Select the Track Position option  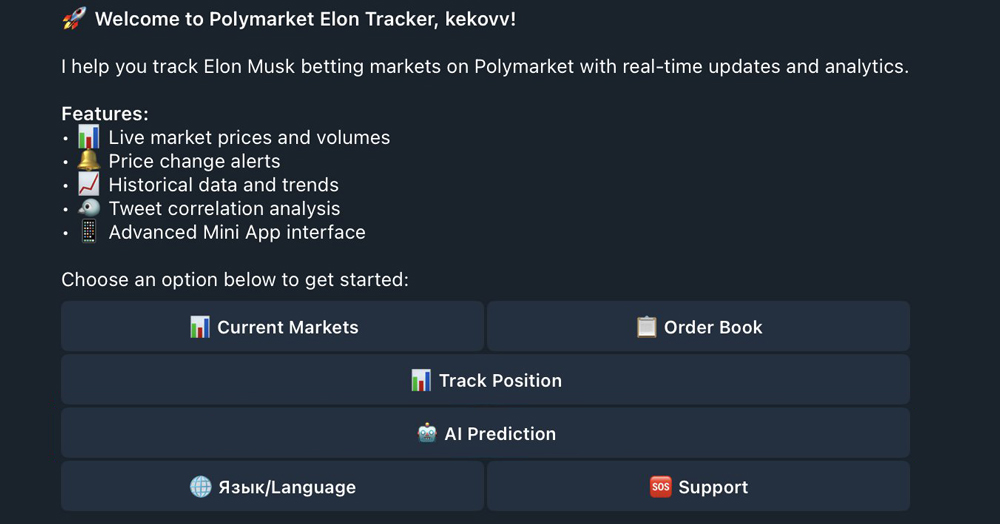485,380
